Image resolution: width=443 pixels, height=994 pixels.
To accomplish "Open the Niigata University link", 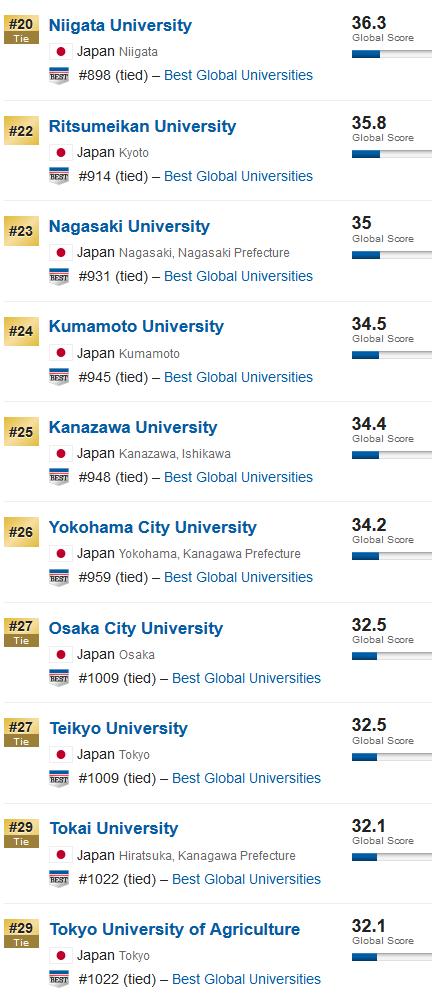I will [x=120, y=25].
